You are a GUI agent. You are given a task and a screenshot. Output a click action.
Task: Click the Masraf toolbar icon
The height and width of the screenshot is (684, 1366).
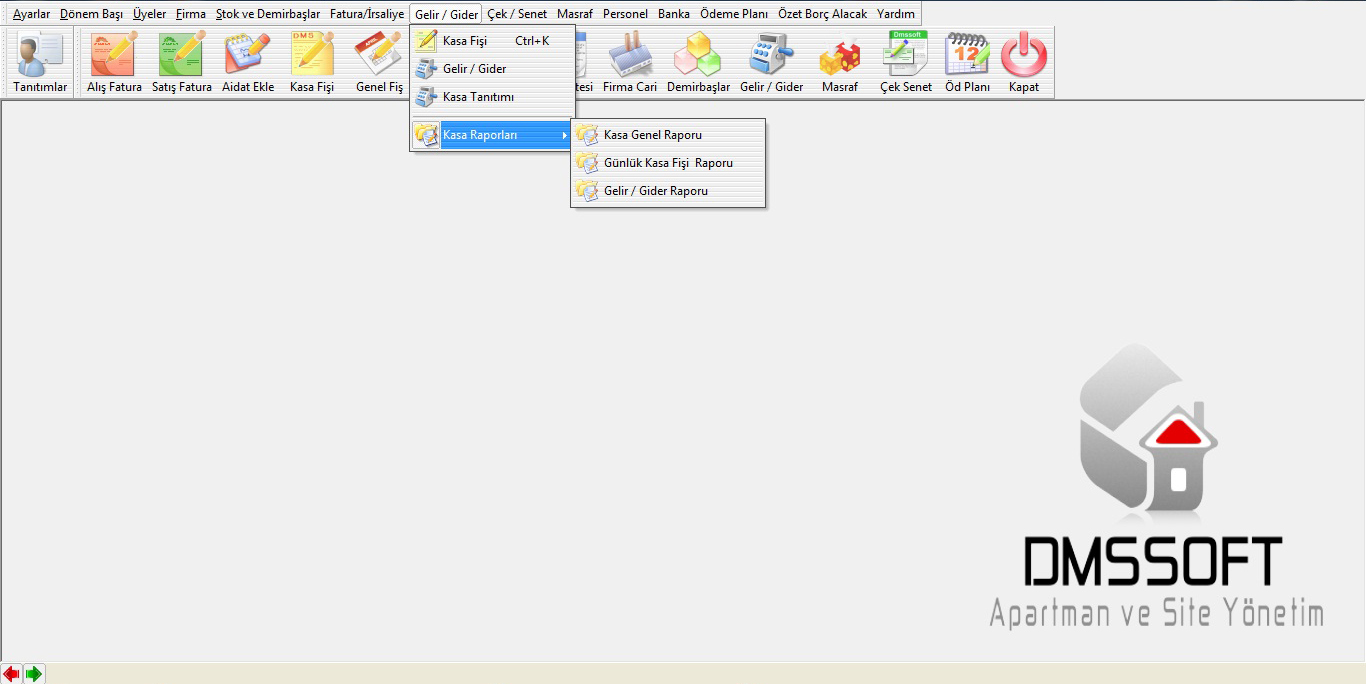coord(839,62)
